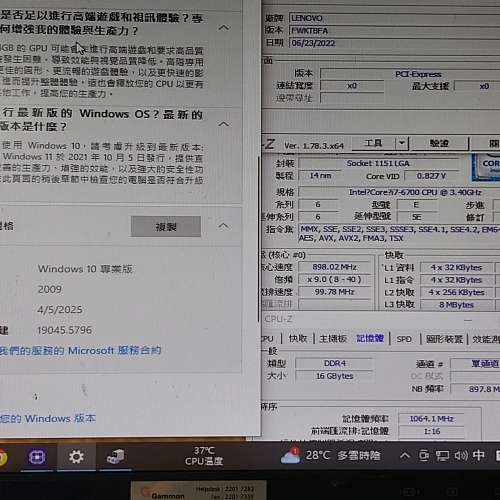Screen dimensions: 500x500
Task: Click the Intel Core logo in CPU-Z
Action: [486, 168]
